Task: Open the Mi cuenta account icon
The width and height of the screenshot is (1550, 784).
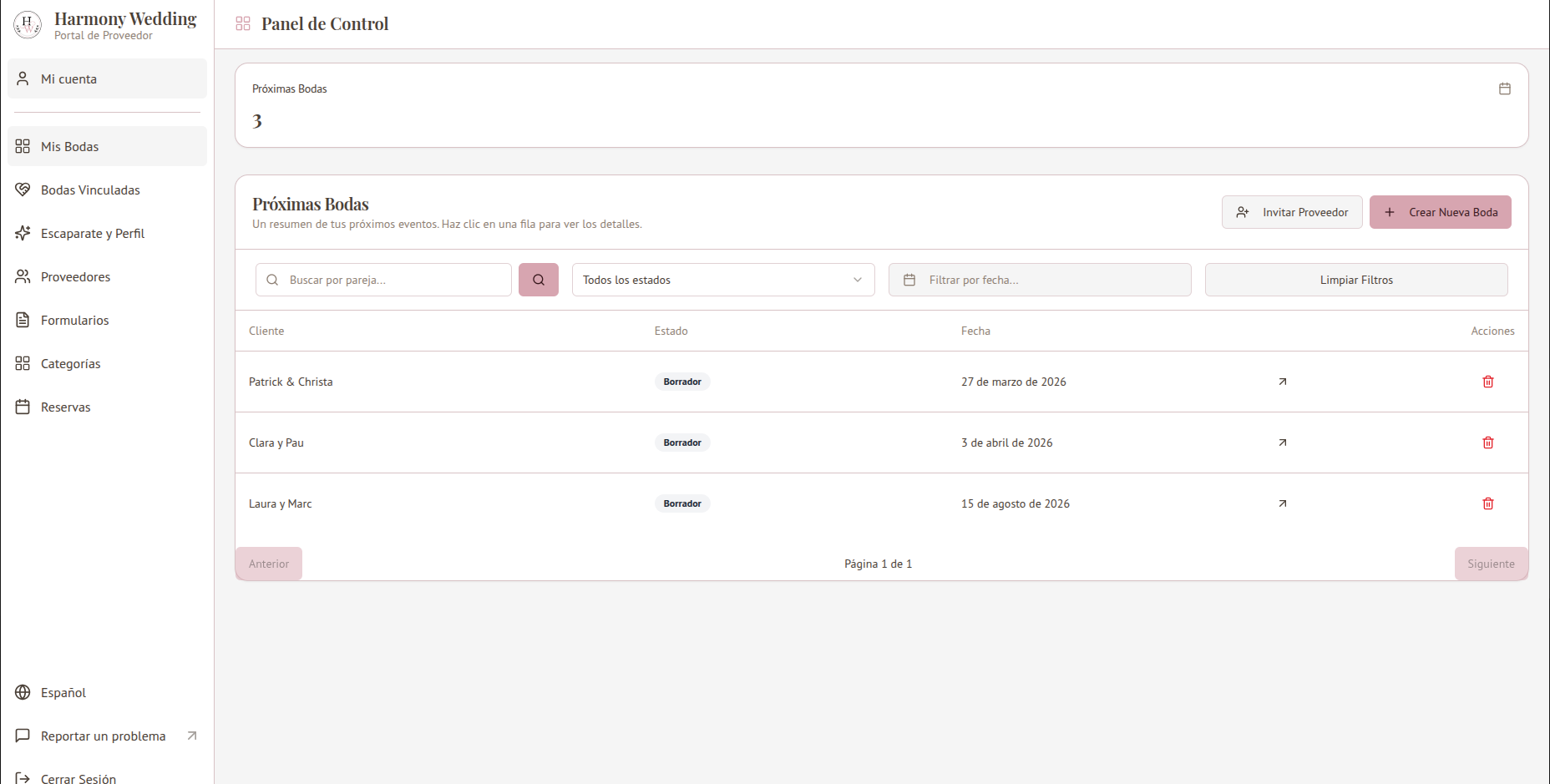Action: [x=23, y=78]
